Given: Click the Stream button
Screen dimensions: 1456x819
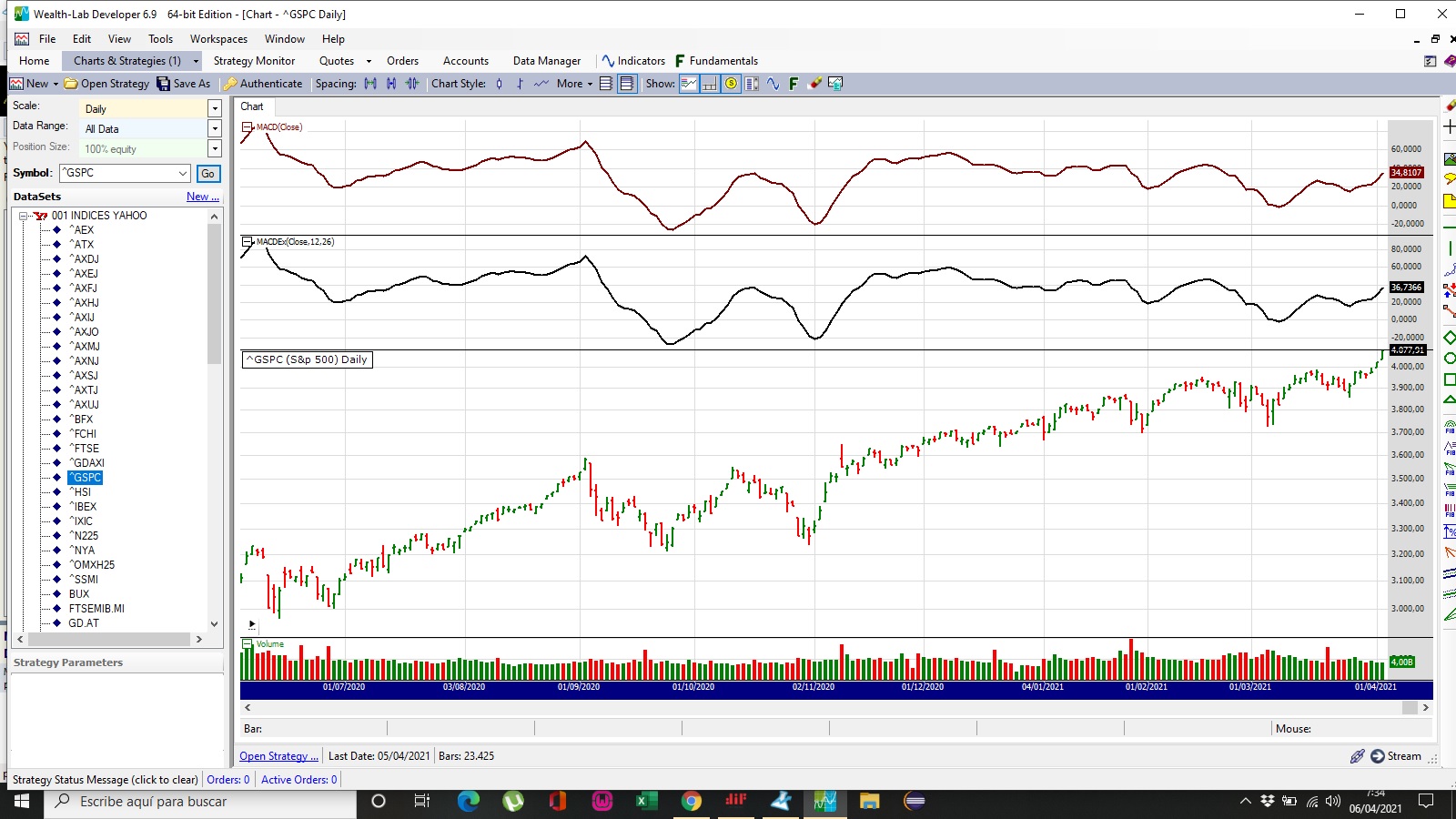Looking at the screenshot, I should pyautogui.click(x=1396, y=756).
